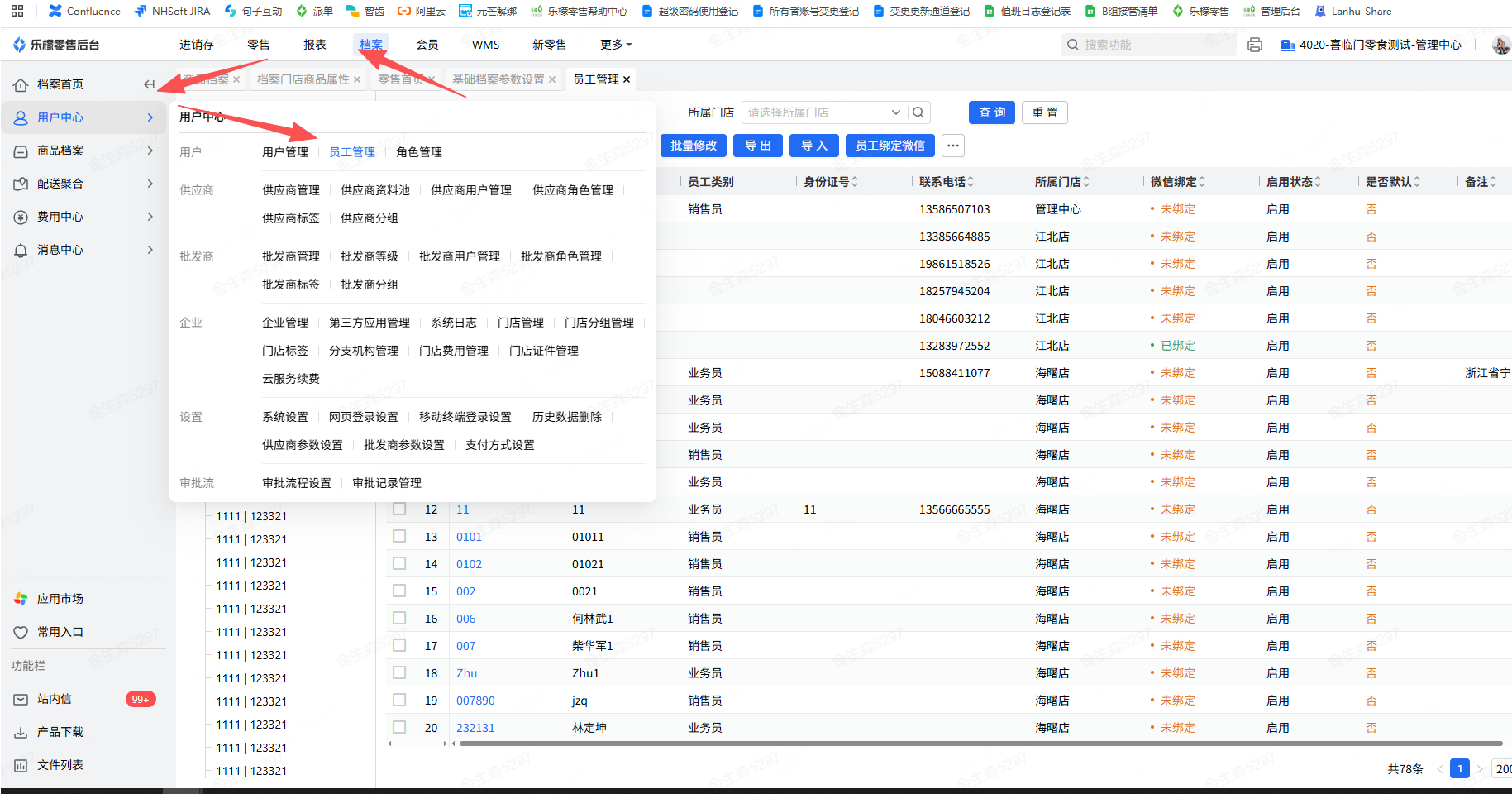Image resolution: width=1512 pixels, height=794 pixels.
Task: Open the Confluence bookmark
Action: pyautogui.click(x=84, y=11)
